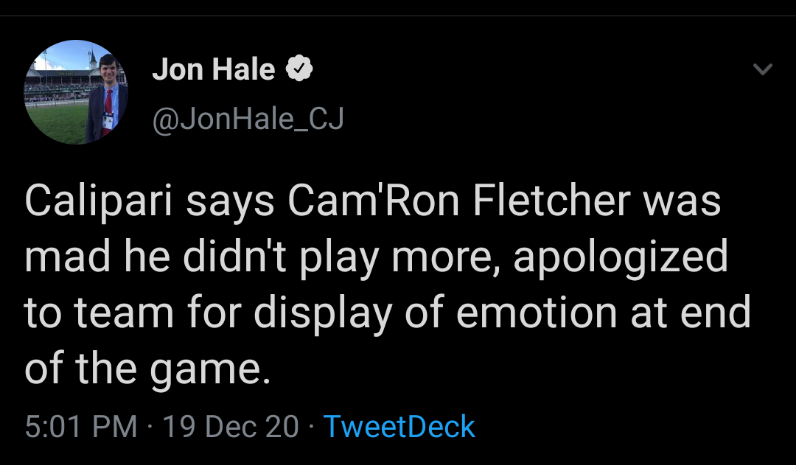
Task: Open the @JonHale_CJ handle link
Action: pos(247,120)
